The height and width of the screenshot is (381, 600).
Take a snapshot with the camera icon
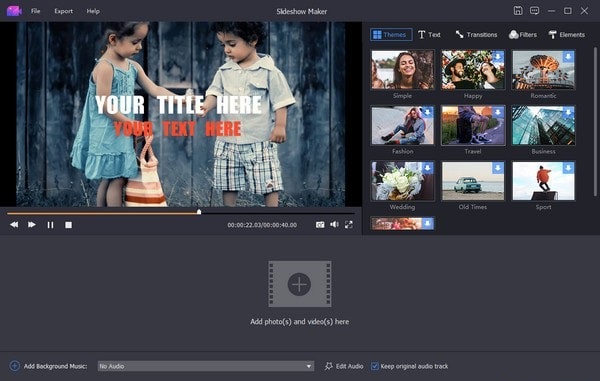point(320,225)
